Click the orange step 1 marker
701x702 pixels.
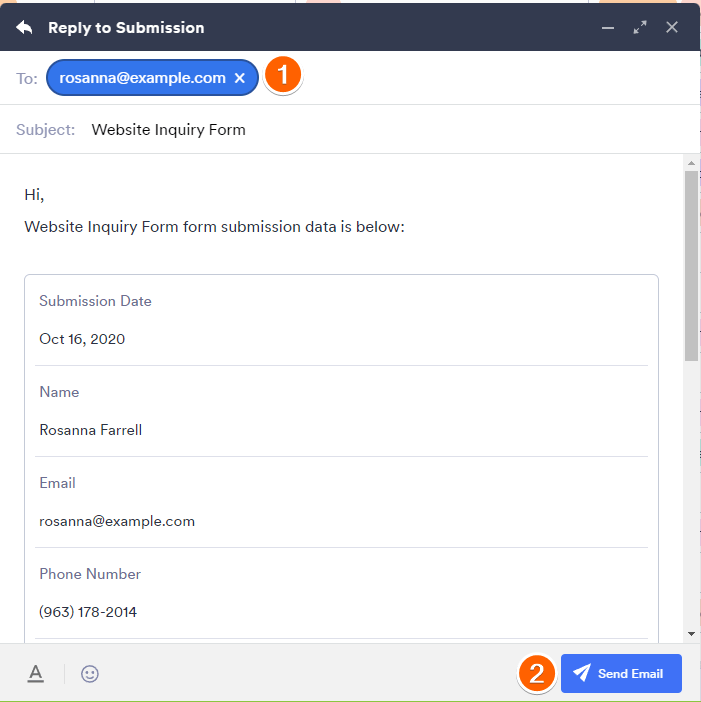point(283,76)
